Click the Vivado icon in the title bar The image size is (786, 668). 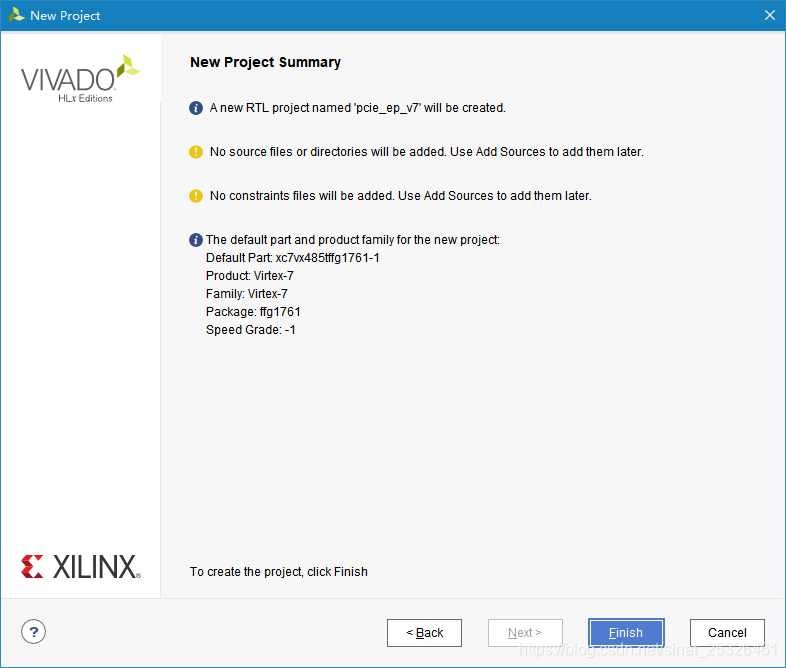[16, 15]
